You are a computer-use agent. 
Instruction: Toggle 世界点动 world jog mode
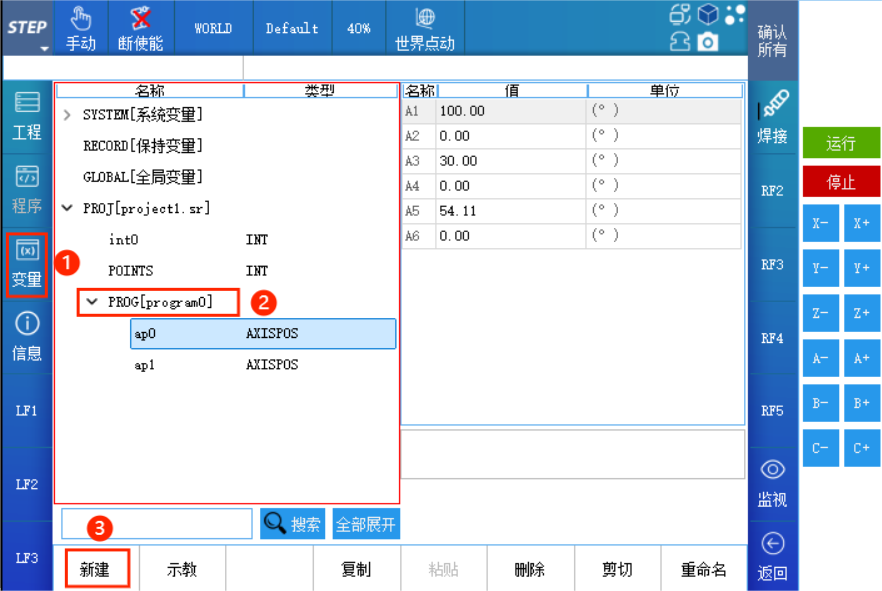pyautogui.click(x=425, y=28)
